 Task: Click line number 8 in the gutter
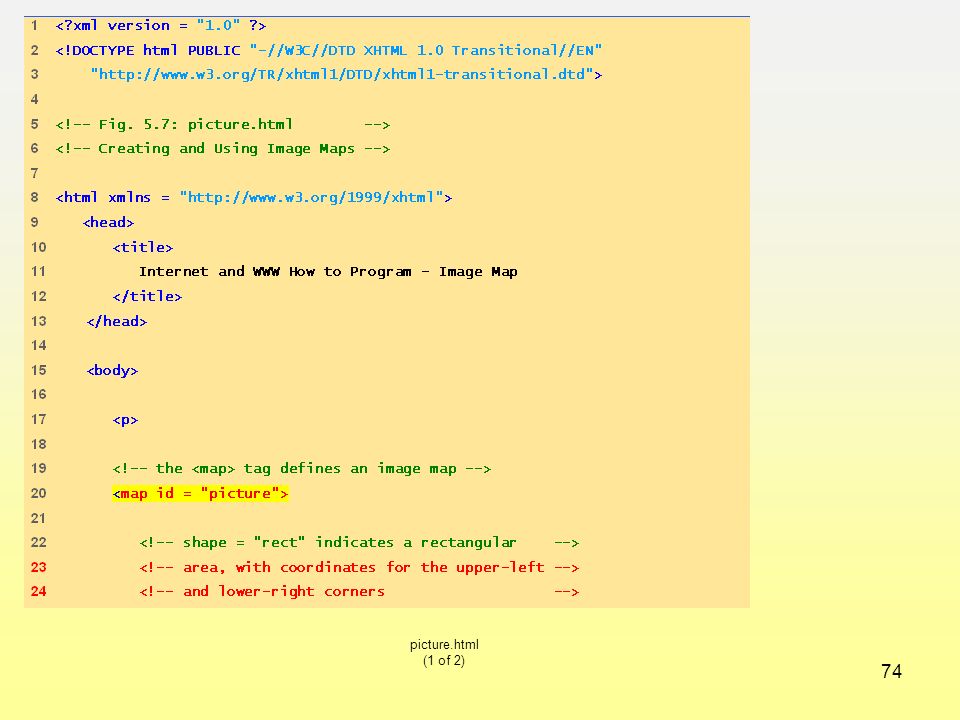[35, 198]
